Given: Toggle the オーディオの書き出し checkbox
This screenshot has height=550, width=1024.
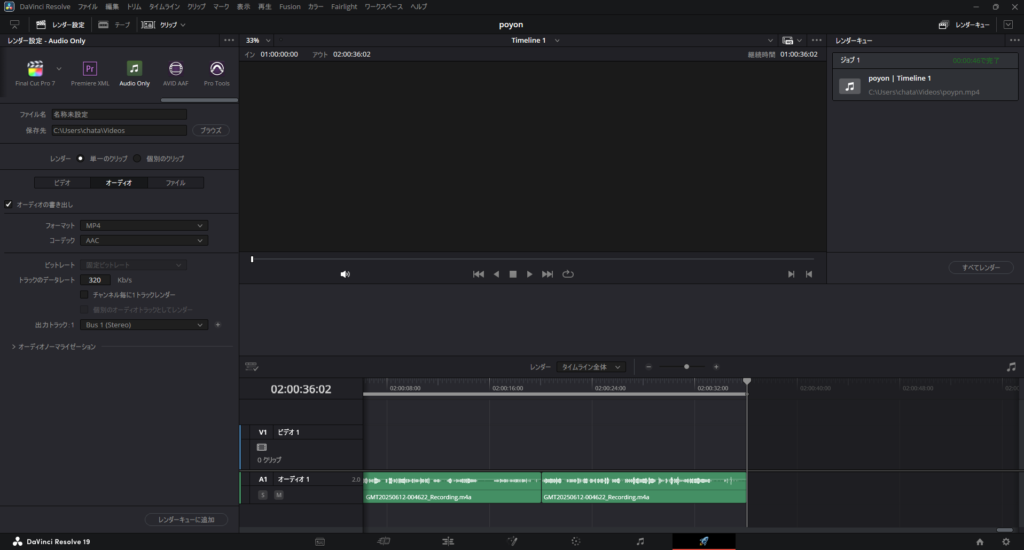Looking at the screenshot, I should pyautogui.click(x=9, y=205).
